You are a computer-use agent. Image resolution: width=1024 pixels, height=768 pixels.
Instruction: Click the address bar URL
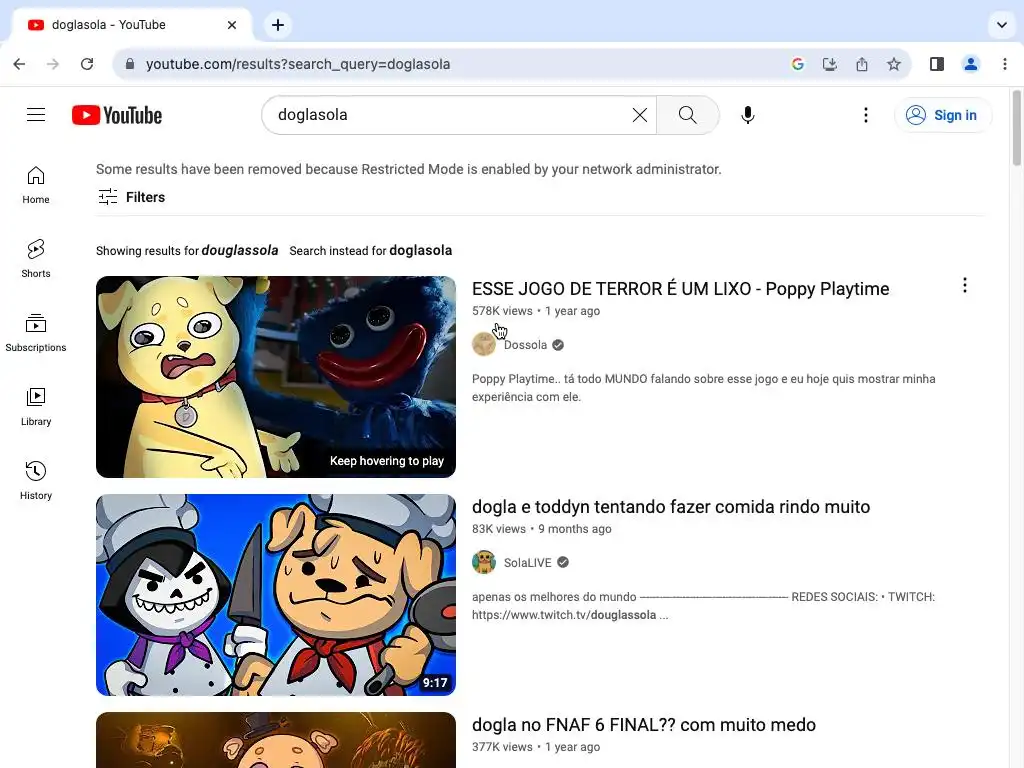[x=298, y=64]
